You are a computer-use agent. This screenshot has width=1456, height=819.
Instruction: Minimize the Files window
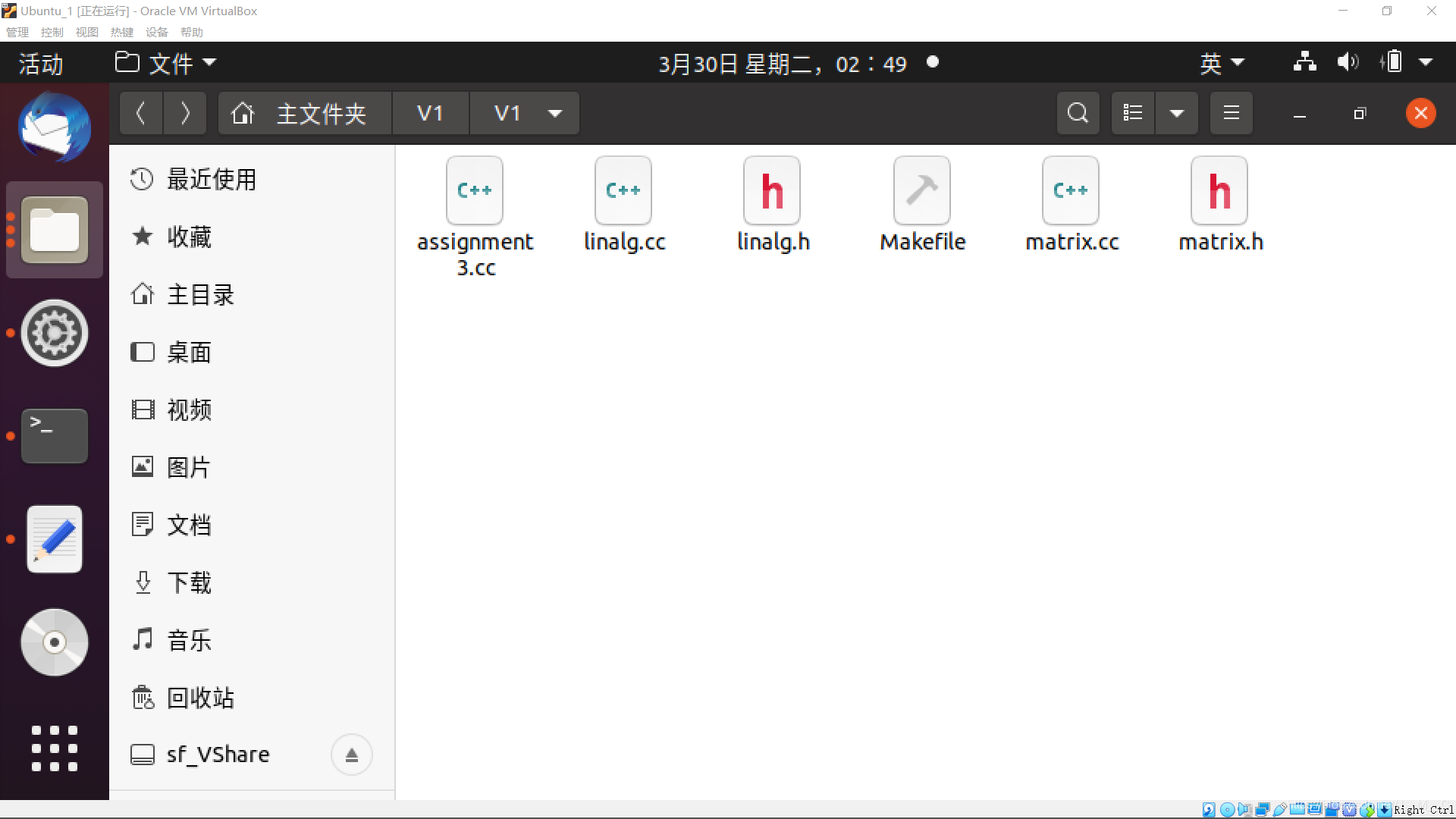(x=1300, y=114)
